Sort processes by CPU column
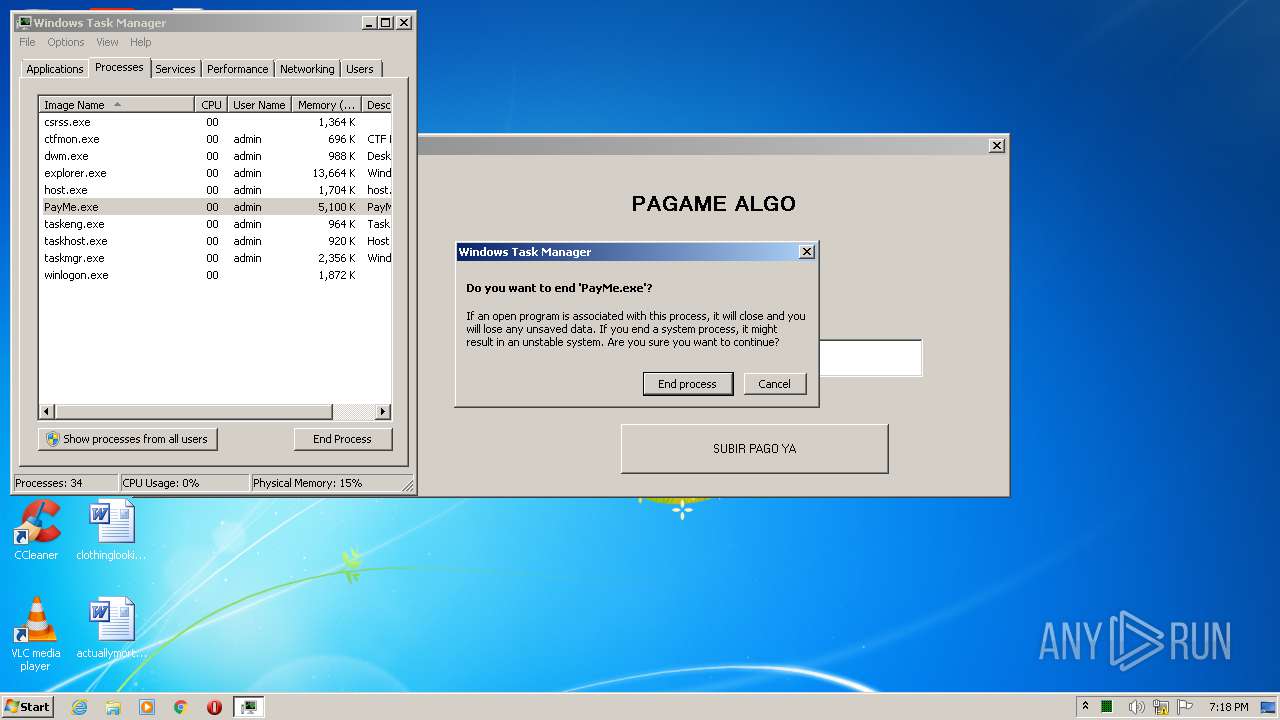Screen dimensions: 1280x720 211,105
